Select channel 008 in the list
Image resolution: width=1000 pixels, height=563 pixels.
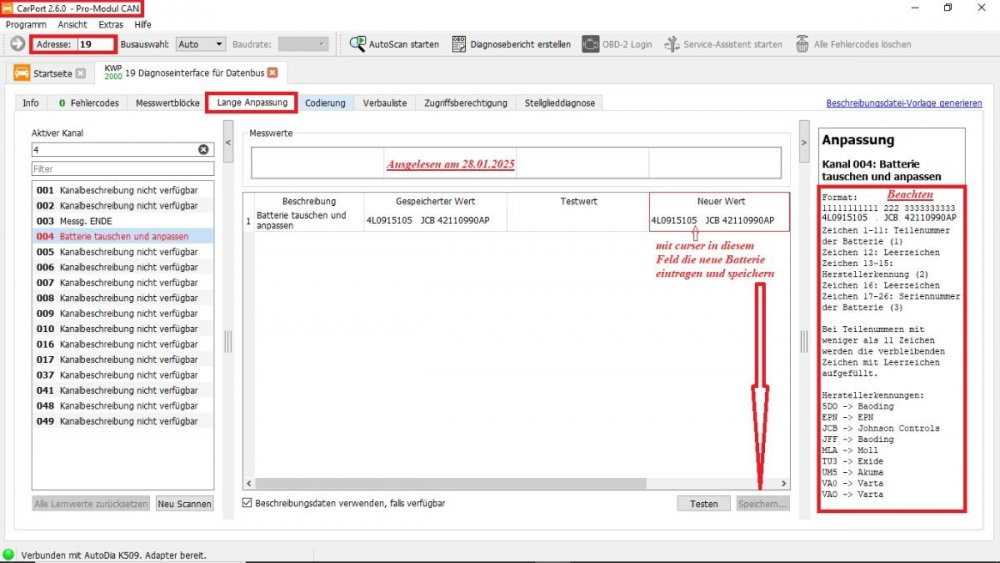click(x=123, y=298)
